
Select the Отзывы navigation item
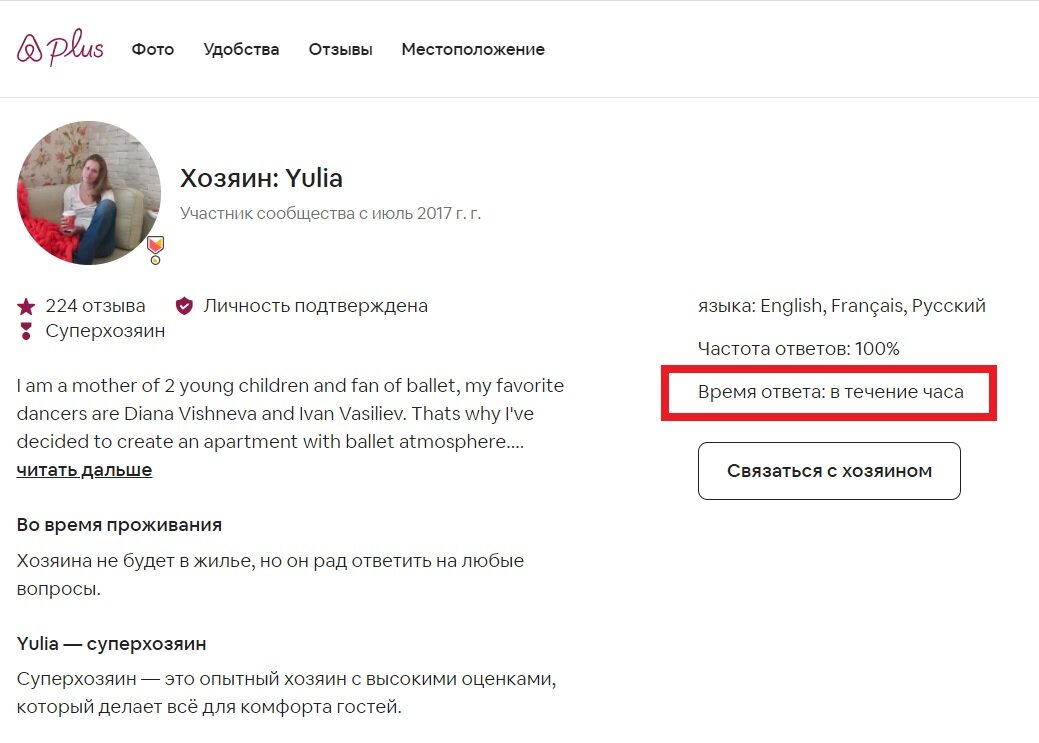340,49
